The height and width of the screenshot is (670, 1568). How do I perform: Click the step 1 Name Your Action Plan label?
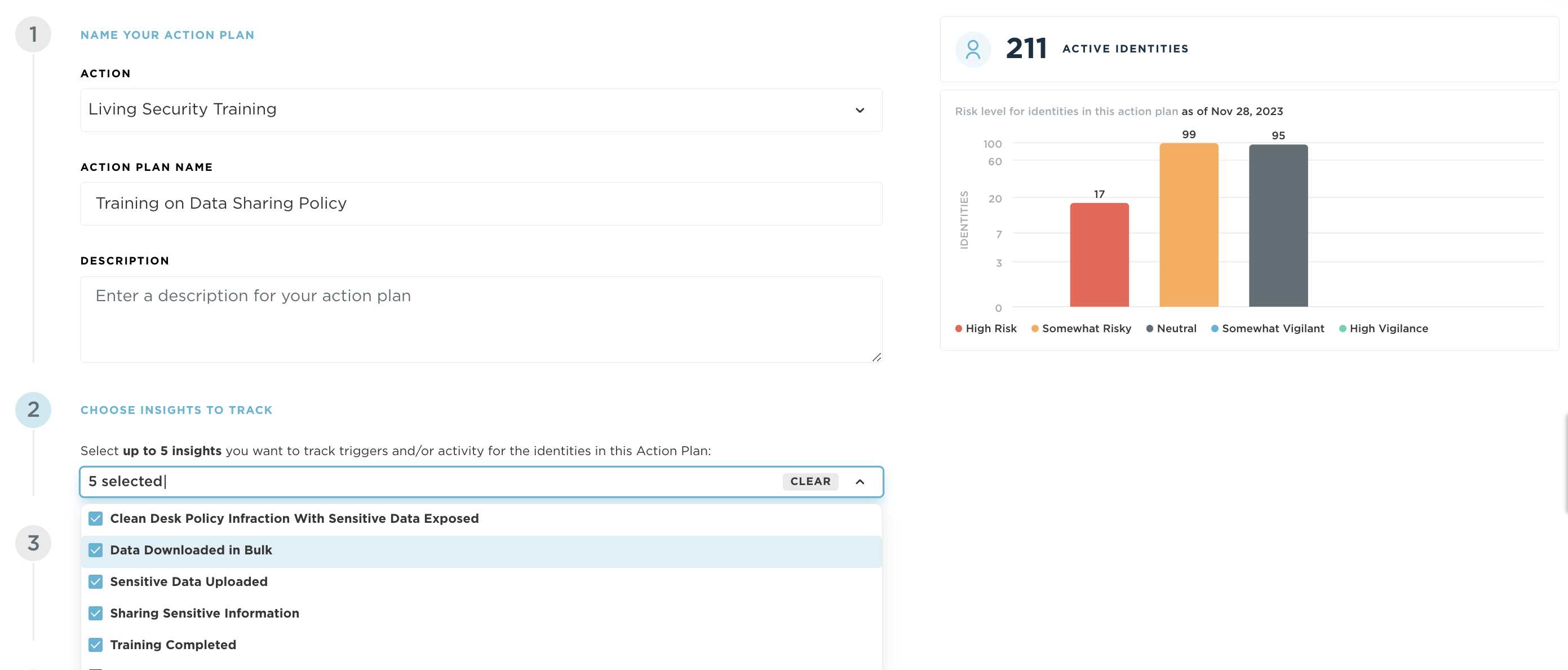pos(166,34)
